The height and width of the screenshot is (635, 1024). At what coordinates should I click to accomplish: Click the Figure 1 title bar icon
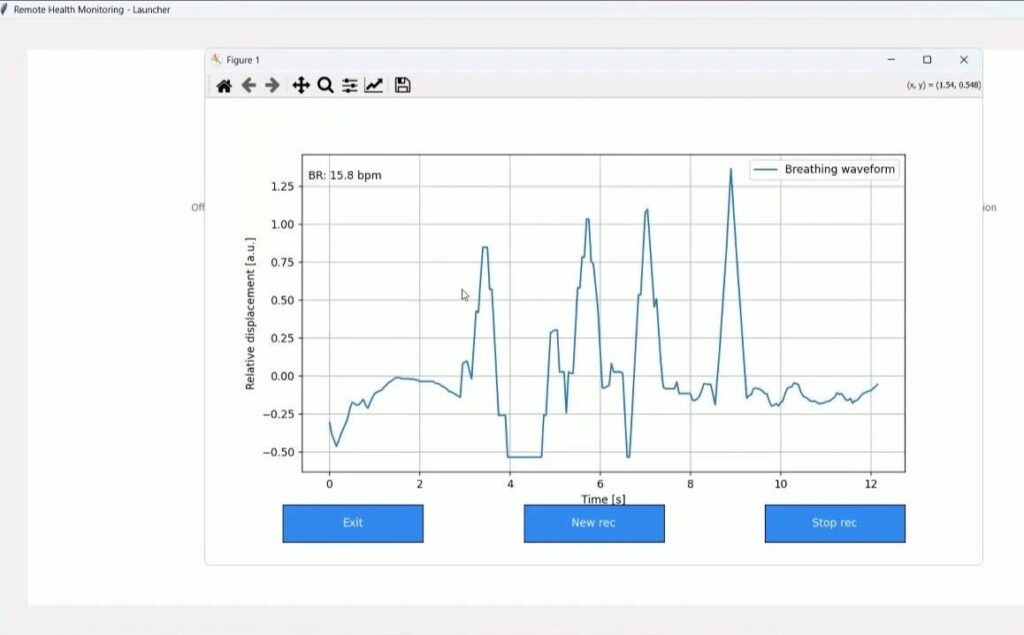pos(216,60)
